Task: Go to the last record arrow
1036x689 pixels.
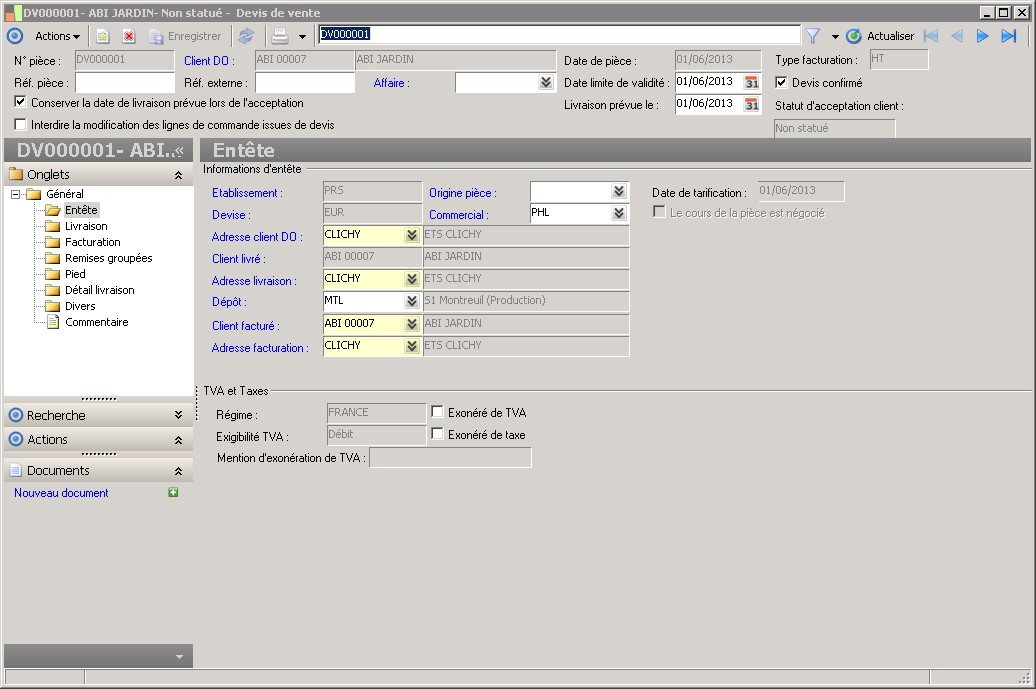Action: 1008,36
